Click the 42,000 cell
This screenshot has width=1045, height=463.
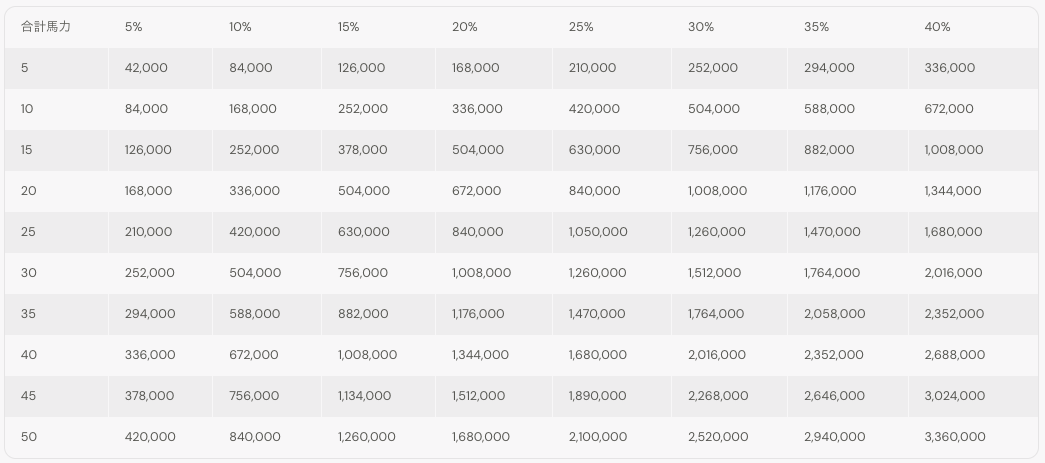click(146, 68)
